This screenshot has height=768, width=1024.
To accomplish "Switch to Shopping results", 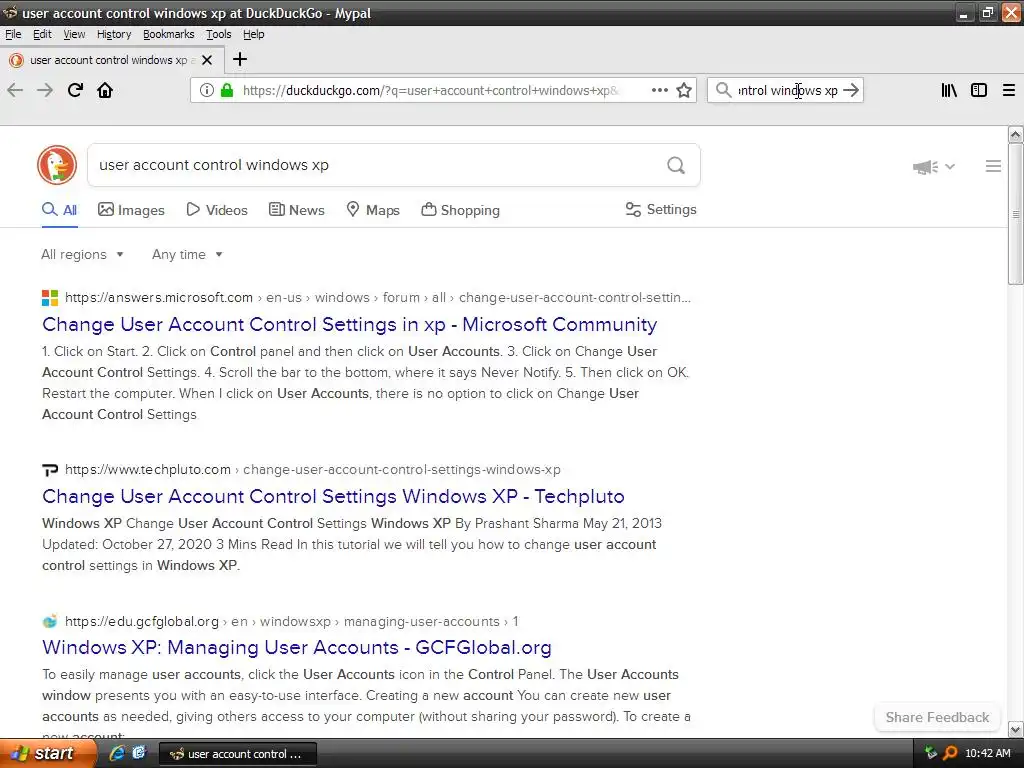I will (460, 210).
